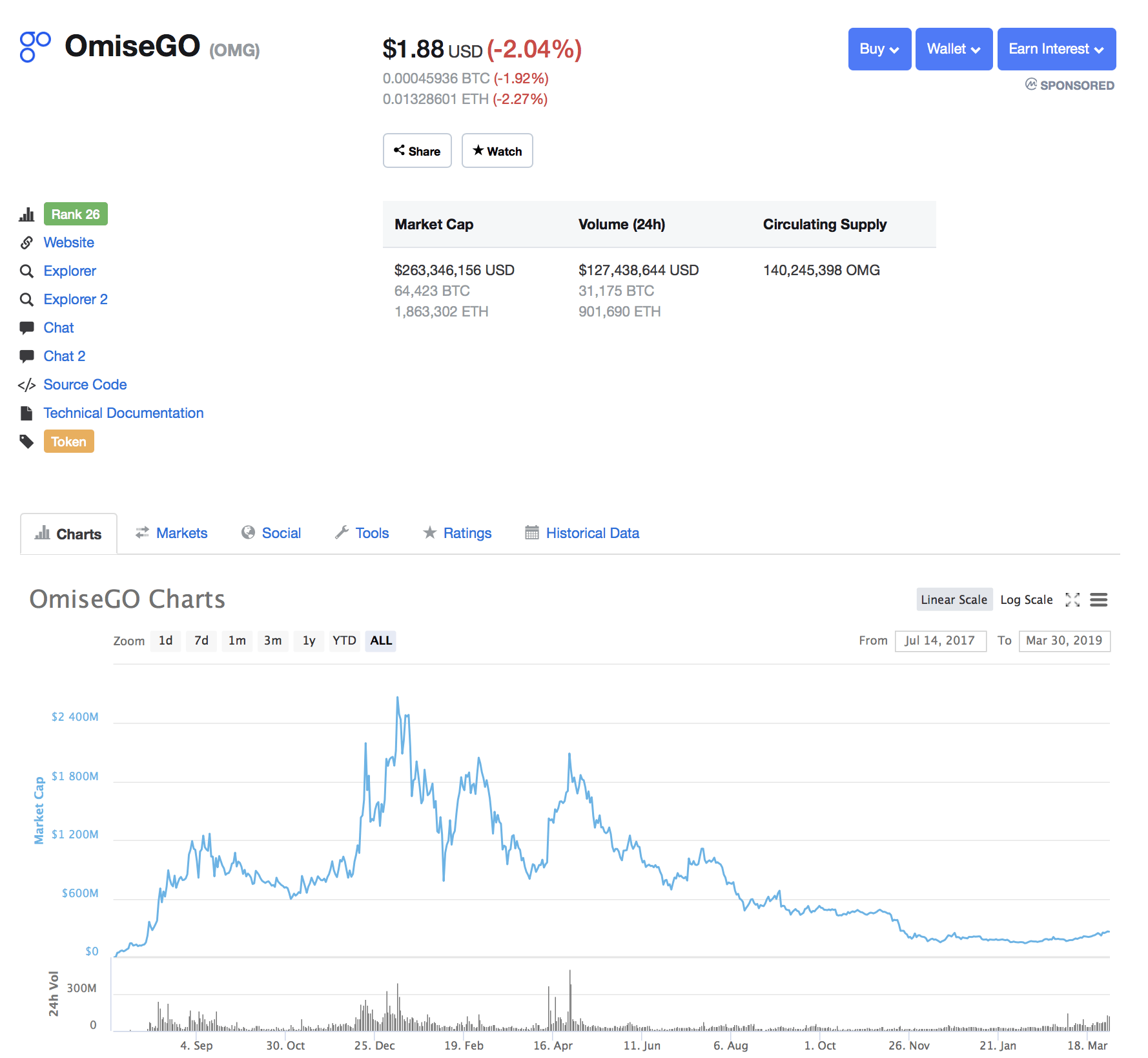The height and width of the screenshot is (1058, 1148).
Task: Set chart zoom to 1m
Action: tap(237, 641)
